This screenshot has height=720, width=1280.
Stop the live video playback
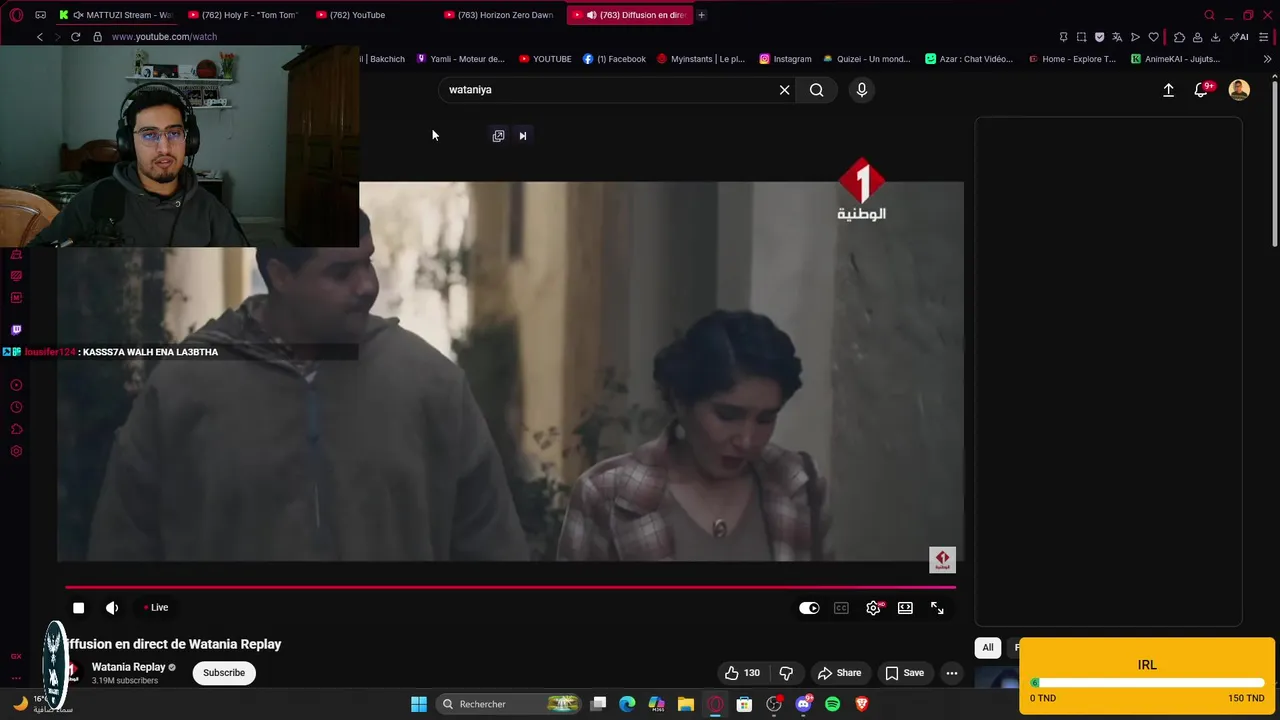click(78, 608)
